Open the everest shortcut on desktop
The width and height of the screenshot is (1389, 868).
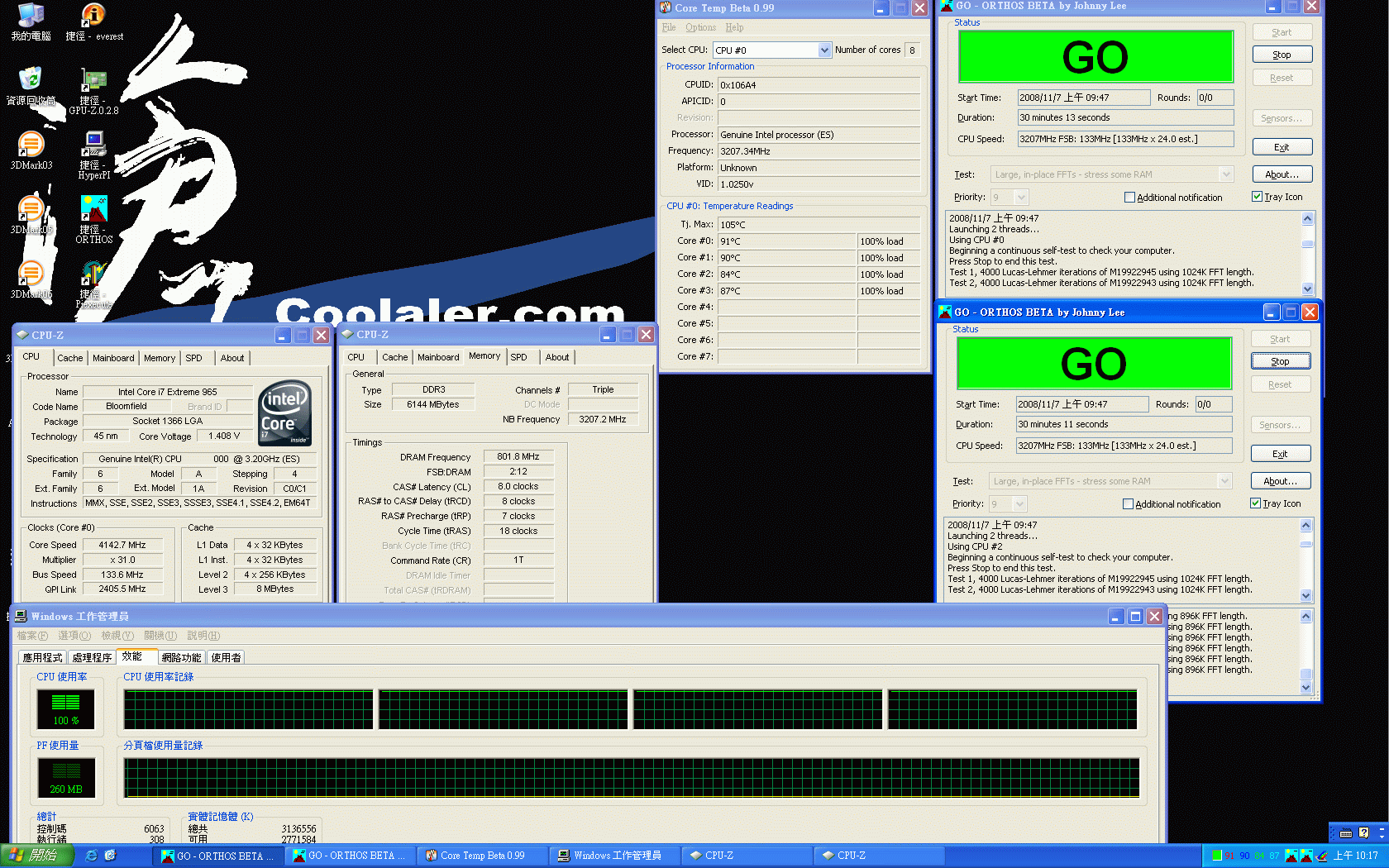93,17
